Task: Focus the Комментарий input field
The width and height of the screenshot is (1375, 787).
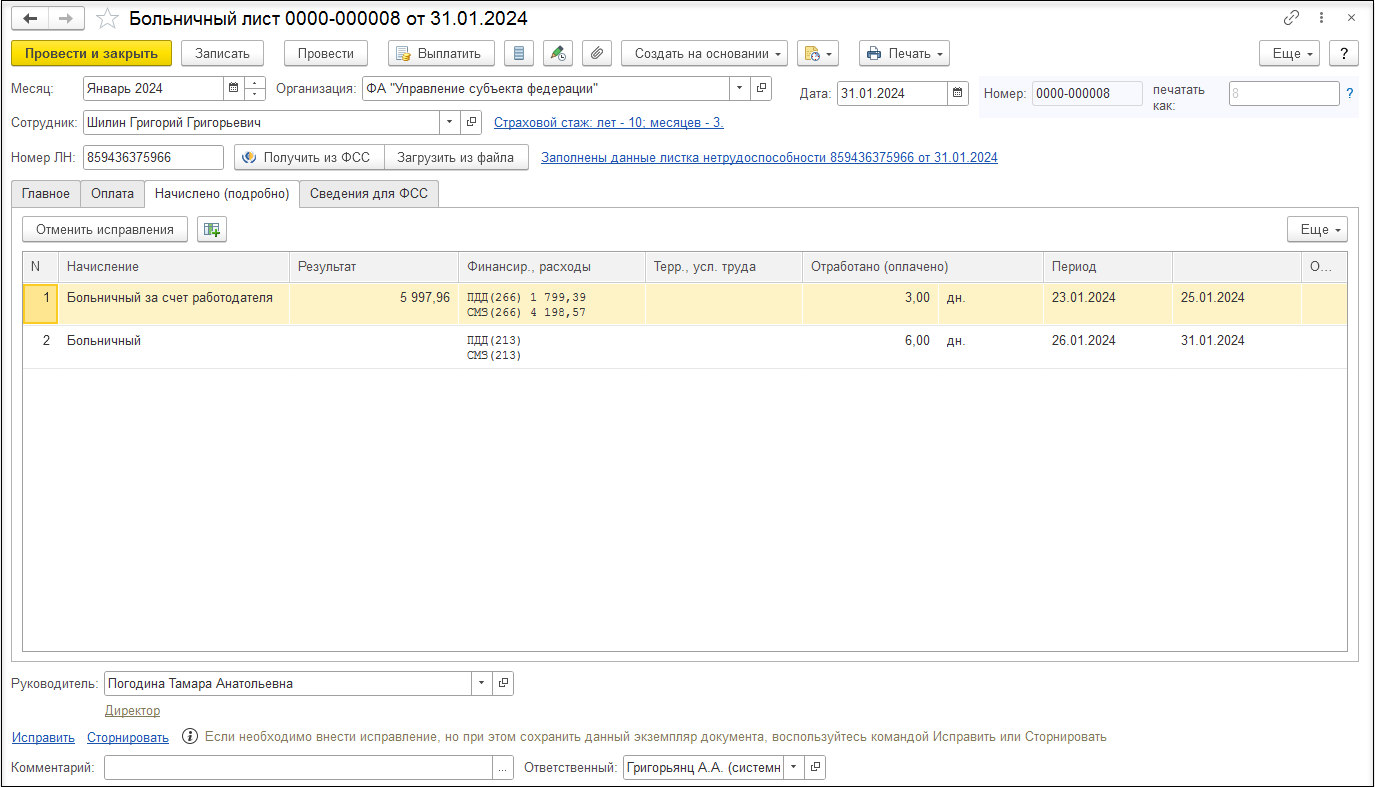Action: click(x=298, y=767)
